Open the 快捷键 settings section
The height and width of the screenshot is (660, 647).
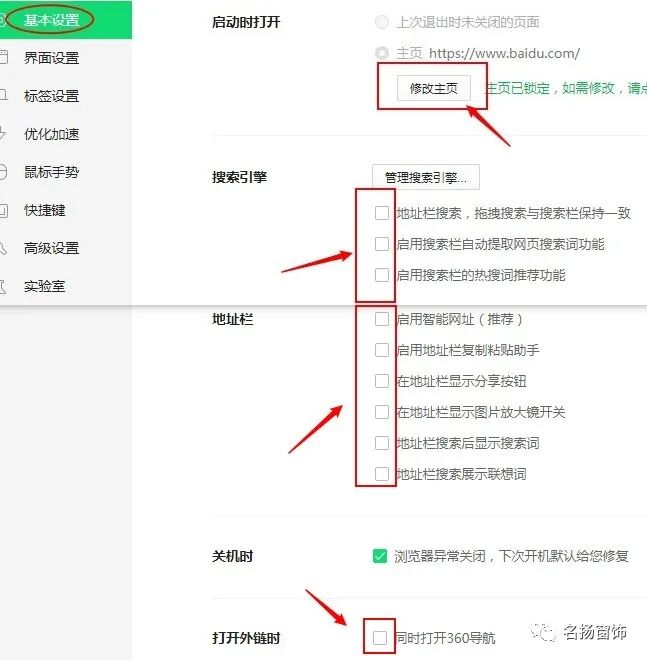coord(45,210)
